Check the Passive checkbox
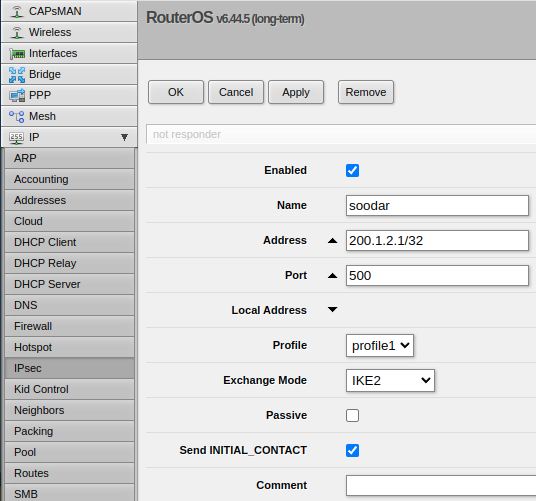This screenshot has height=501, width=536. (x=352, y=416)
